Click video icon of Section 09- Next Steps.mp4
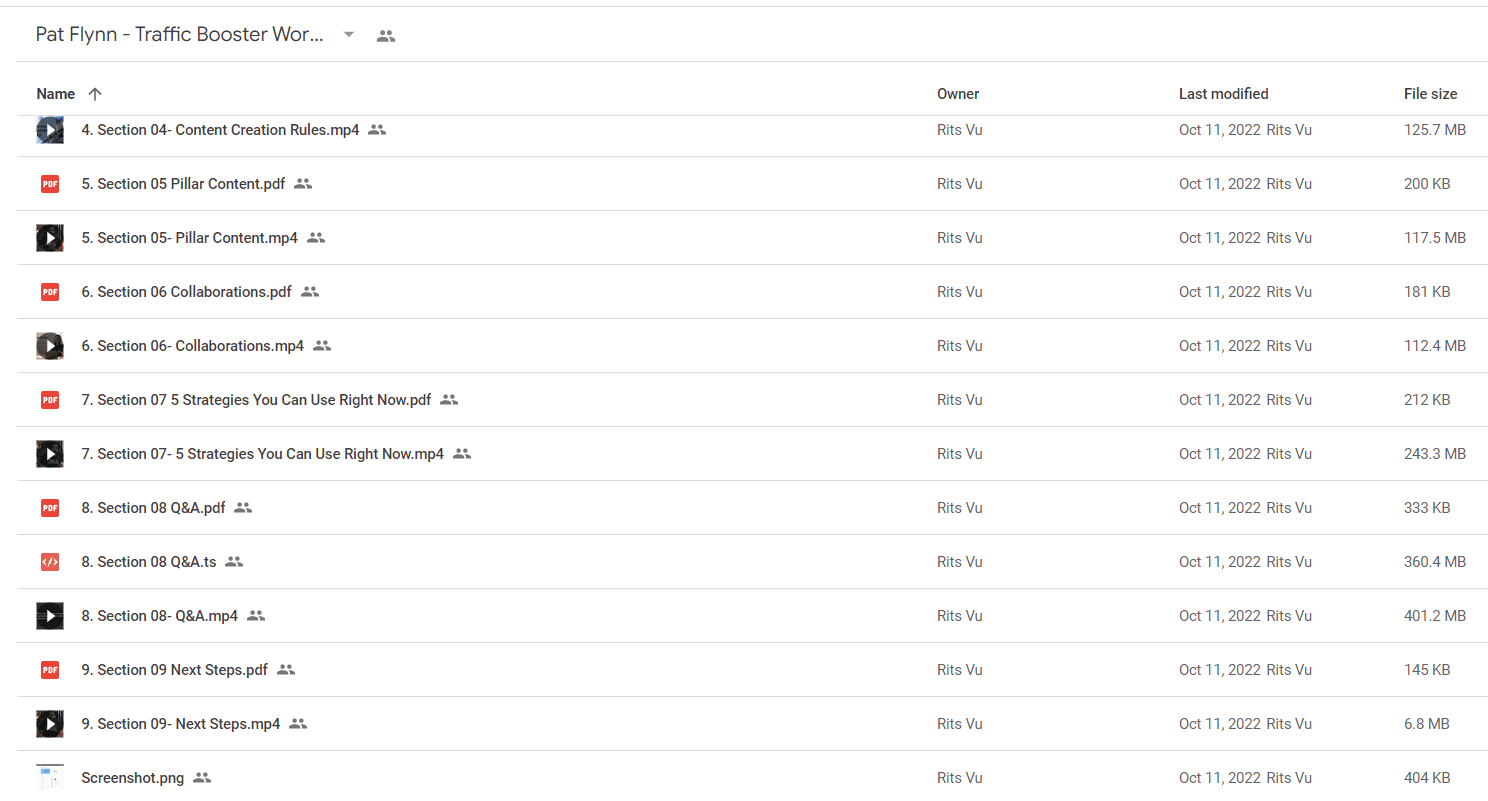 (x=50, y=724)
